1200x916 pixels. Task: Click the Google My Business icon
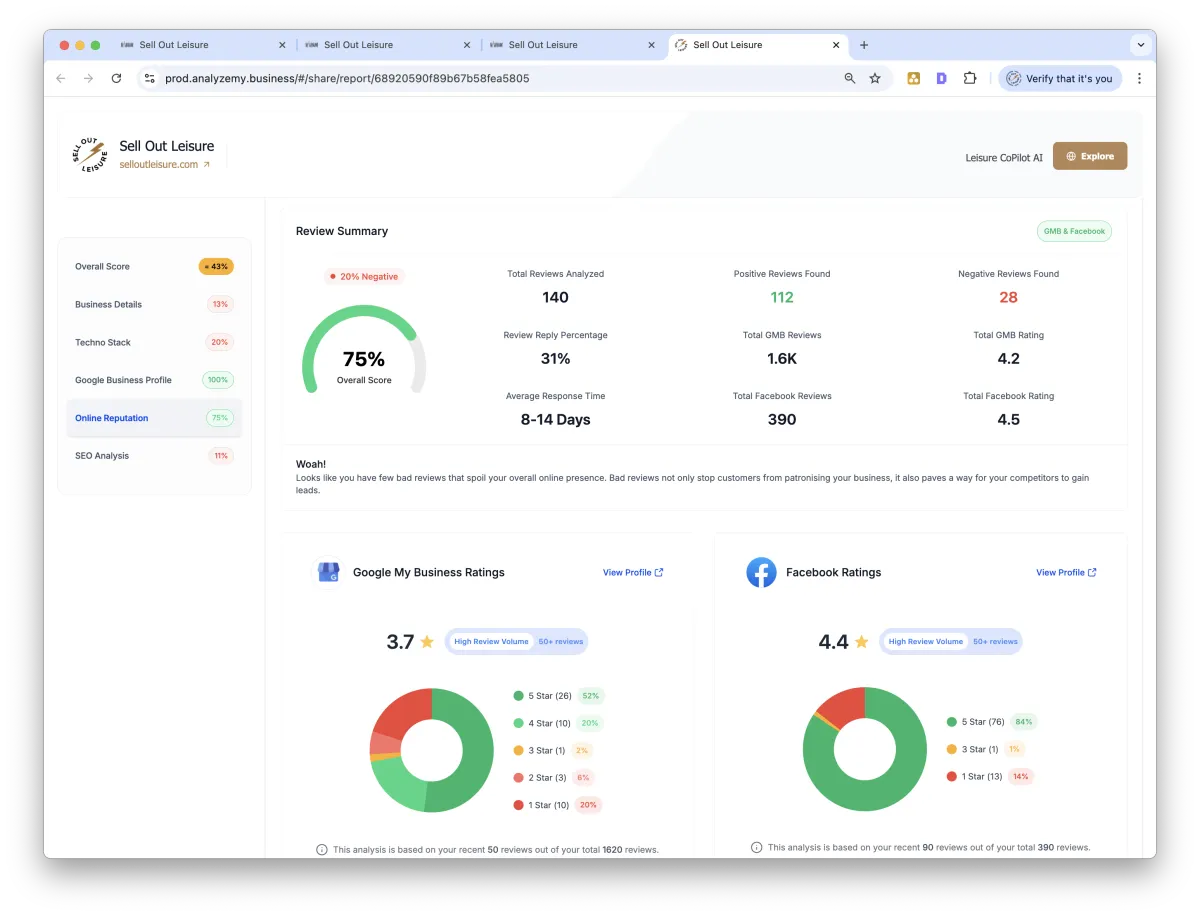tap(328, 572)
